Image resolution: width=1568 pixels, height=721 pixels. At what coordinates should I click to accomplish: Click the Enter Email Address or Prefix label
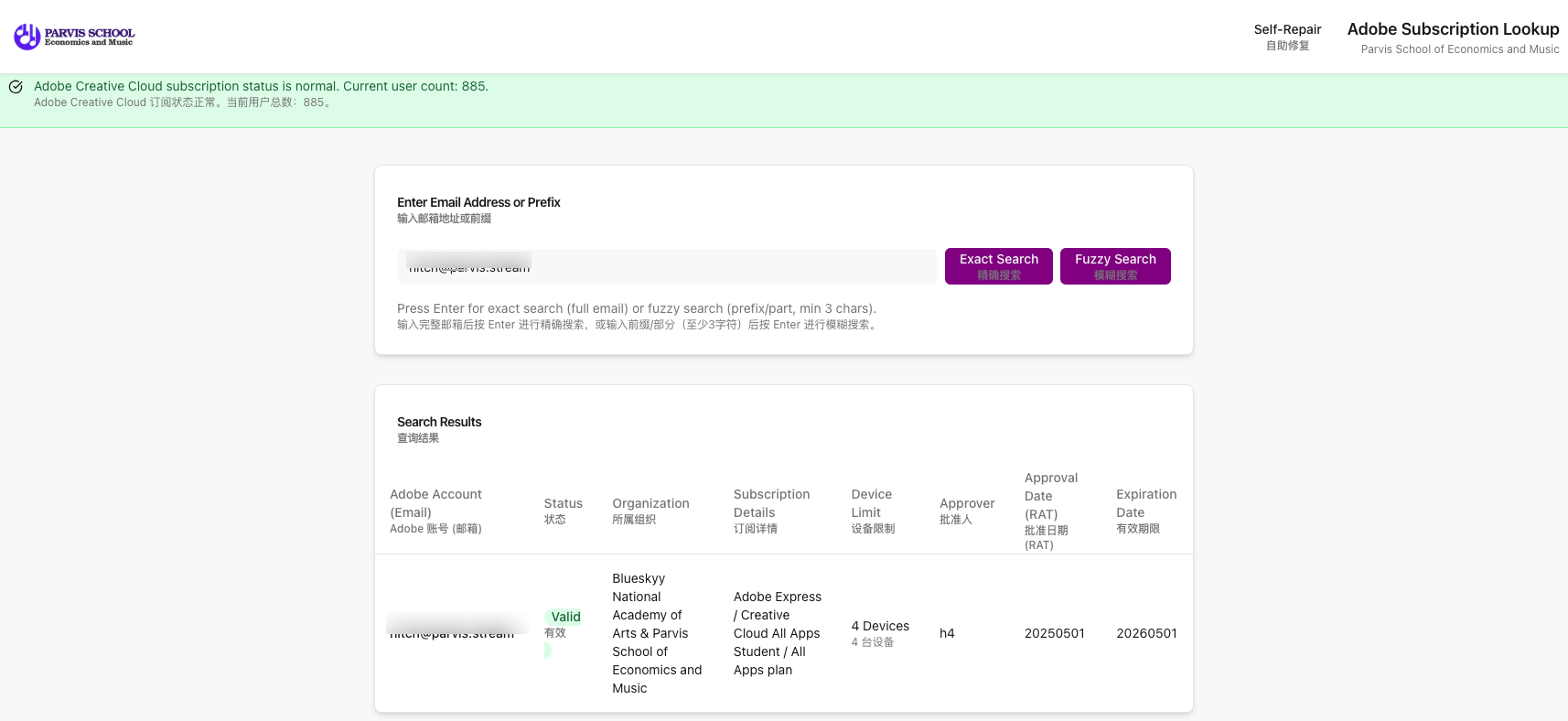click(478, 202)
